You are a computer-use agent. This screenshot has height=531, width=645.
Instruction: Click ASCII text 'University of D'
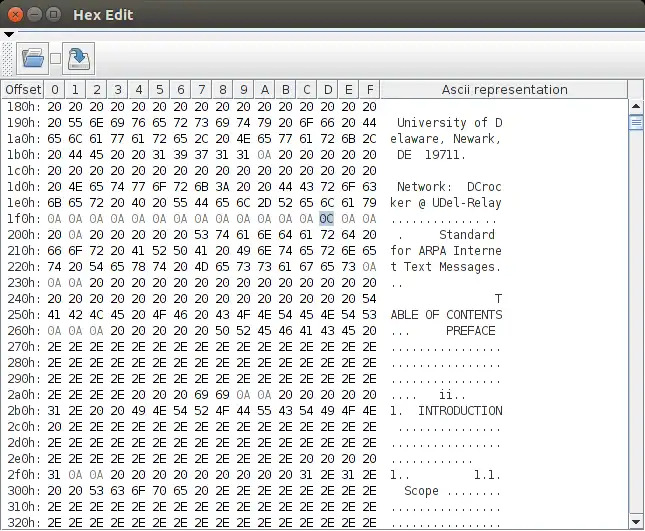tap(450, 123)
